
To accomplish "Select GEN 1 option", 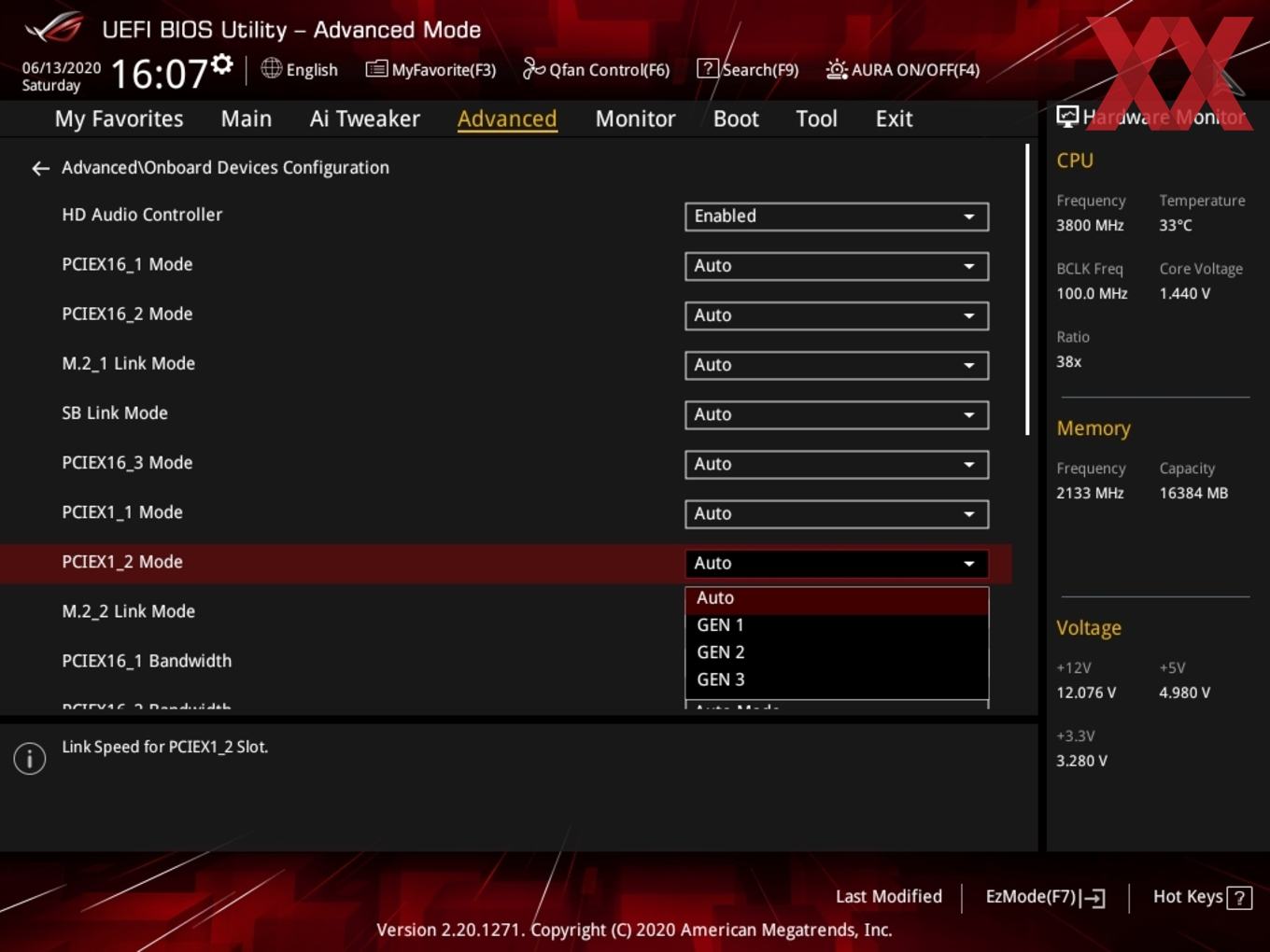I will click(837, 625).
